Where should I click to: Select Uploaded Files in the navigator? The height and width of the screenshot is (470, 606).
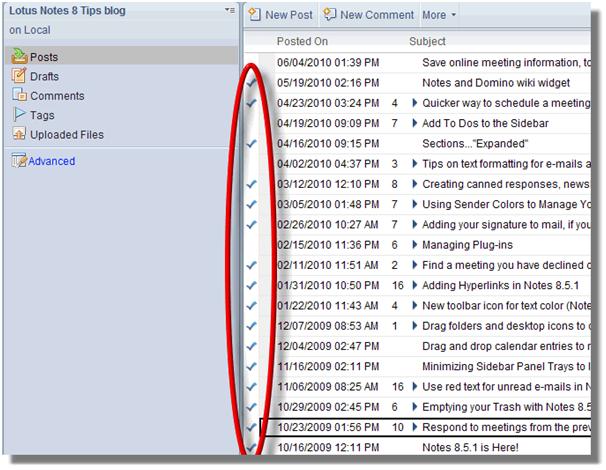[x=67, y=135]
